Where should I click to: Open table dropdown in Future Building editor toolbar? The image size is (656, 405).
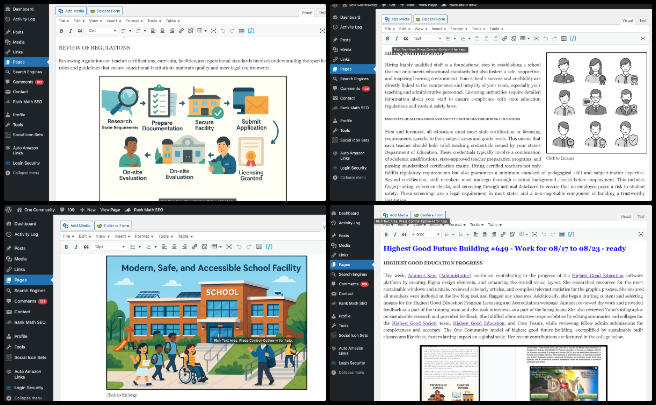[523, 234]
